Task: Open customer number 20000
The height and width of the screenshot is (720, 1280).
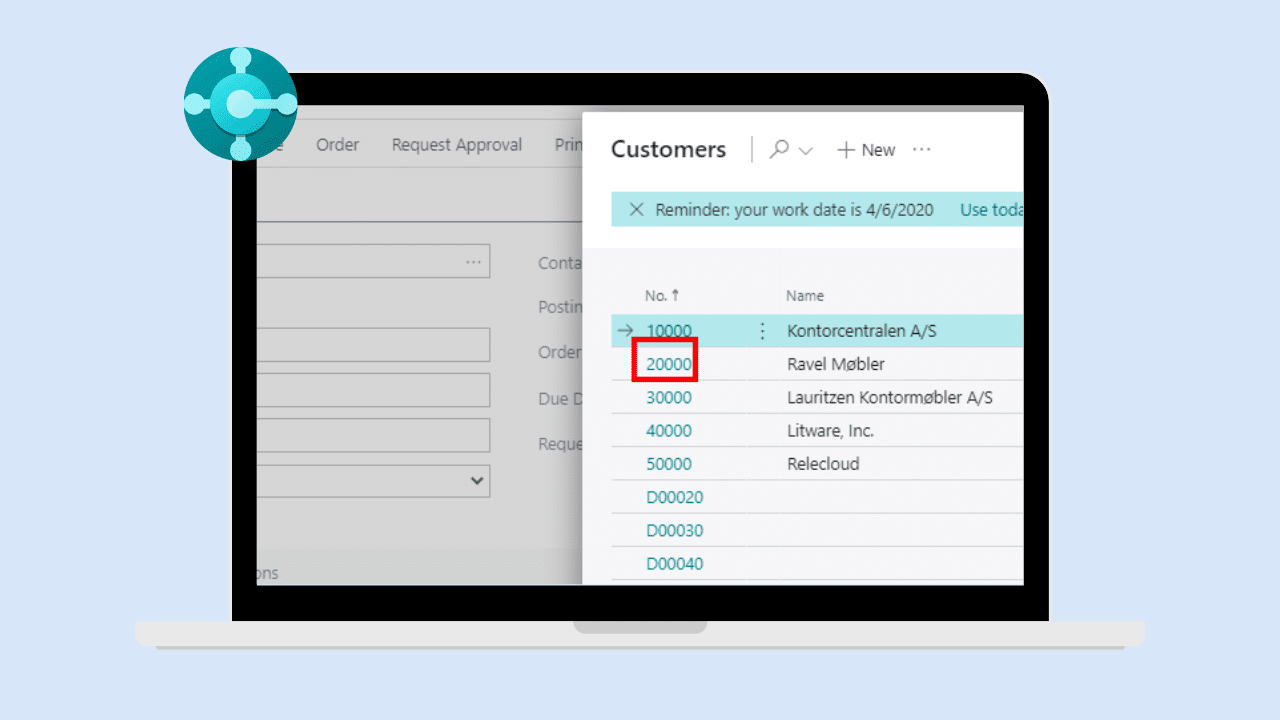Action: 669,364
